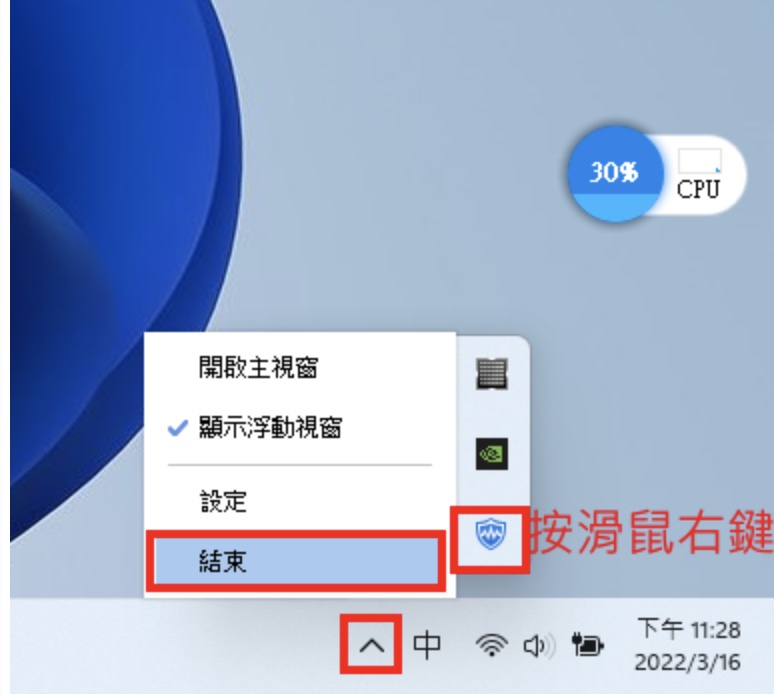Click the small arrow on CPU widget
The width and height of the screenshot is (774, 698).
[718, 170]
